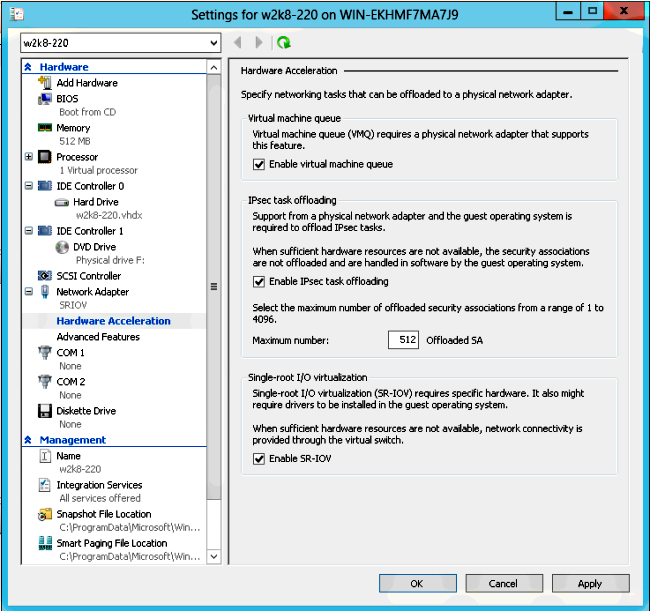Toggle Enable virtual machine queue checkbox
Screen dimensions: 650x611
259,165
